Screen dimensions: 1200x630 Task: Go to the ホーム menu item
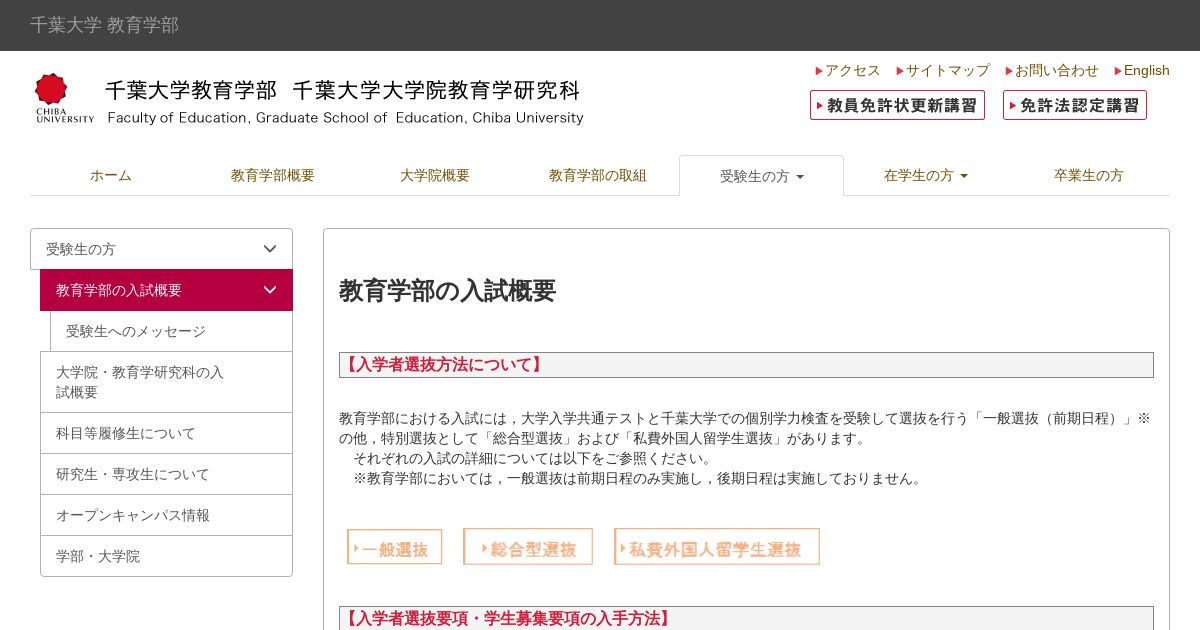click(111, 175)
